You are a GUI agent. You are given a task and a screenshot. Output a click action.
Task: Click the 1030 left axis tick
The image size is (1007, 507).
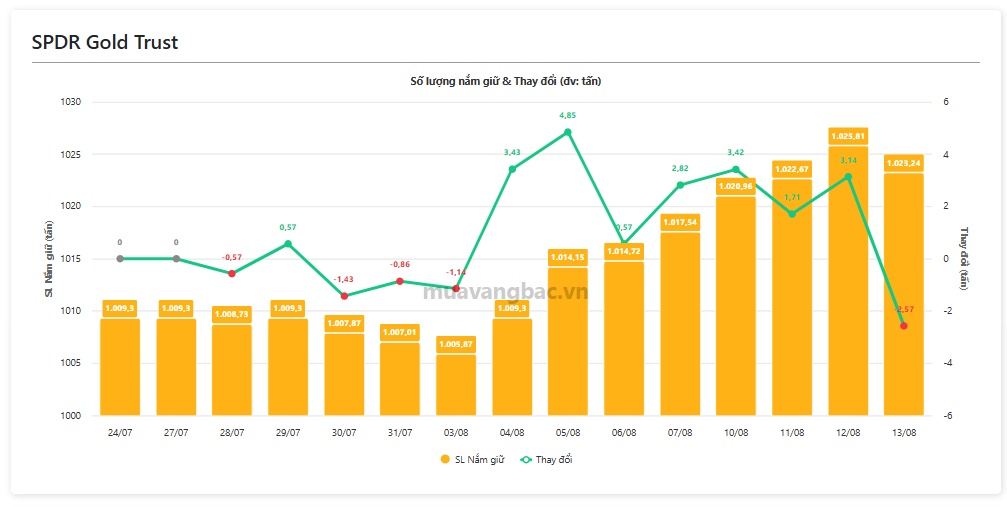71,102
